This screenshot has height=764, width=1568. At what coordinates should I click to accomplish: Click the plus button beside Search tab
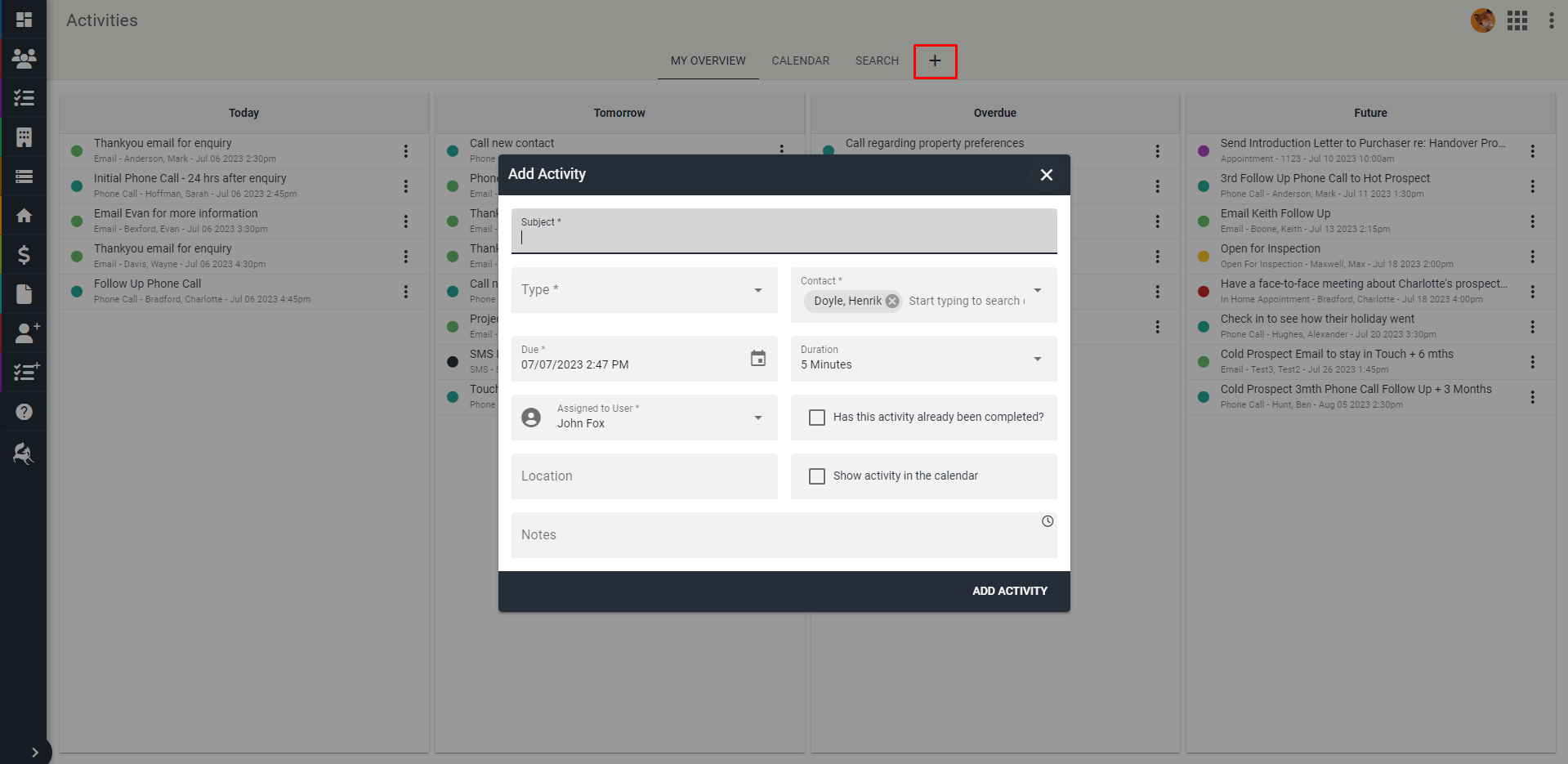935,60
